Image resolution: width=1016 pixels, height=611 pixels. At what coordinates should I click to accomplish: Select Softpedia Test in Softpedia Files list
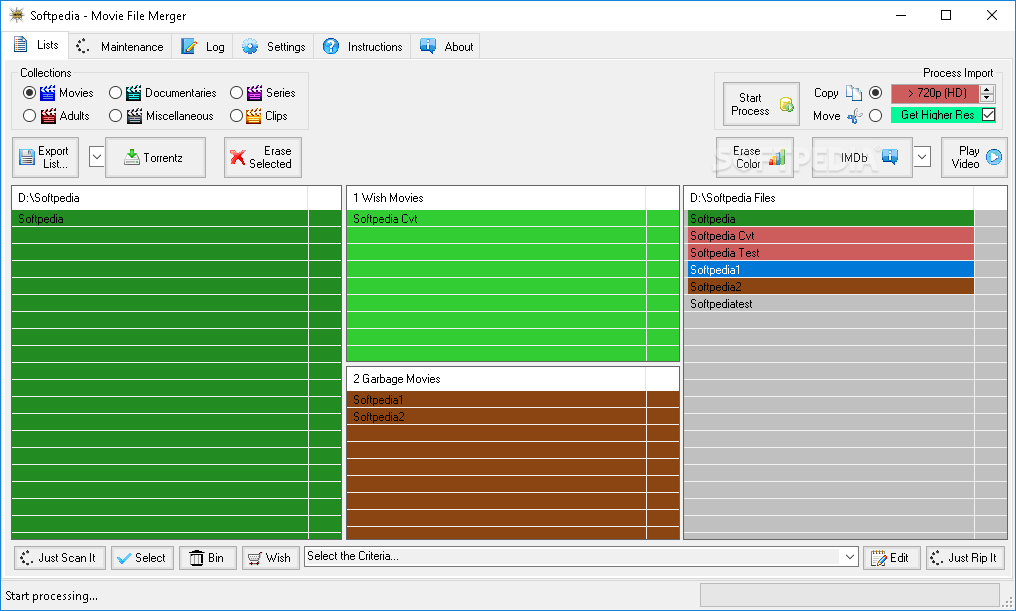(x=831, y=253)
